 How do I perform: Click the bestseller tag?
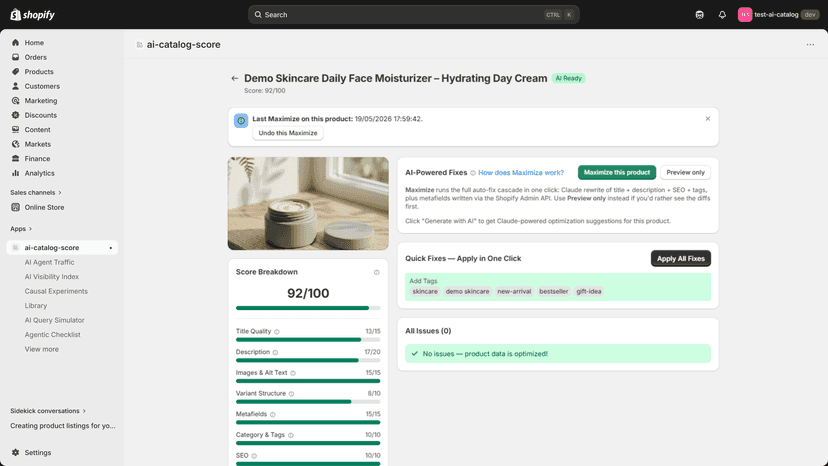click(x=553, y=291)
